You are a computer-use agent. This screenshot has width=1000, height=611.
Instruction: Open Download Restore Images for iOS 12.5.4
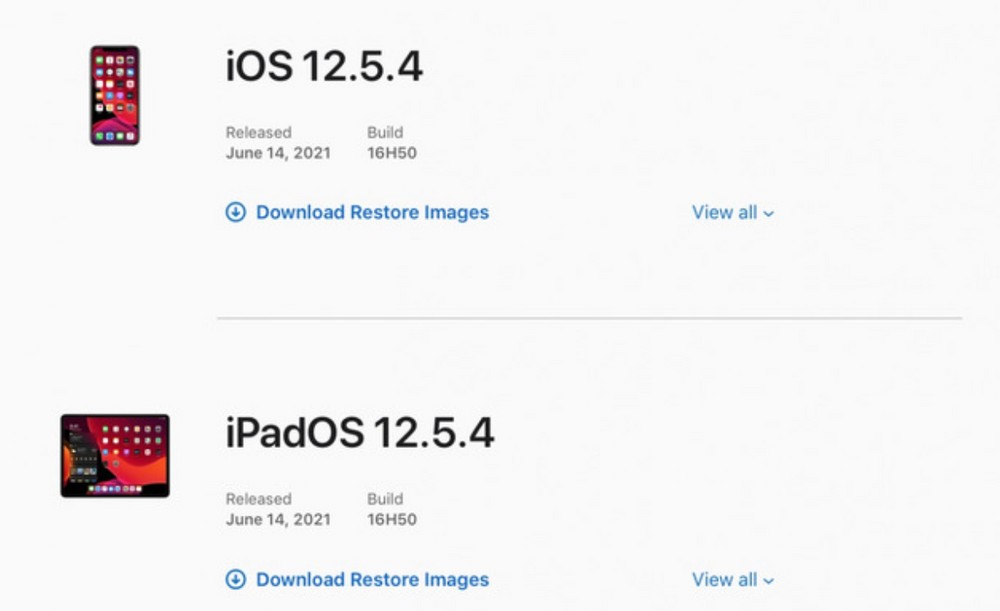point(372,212)
